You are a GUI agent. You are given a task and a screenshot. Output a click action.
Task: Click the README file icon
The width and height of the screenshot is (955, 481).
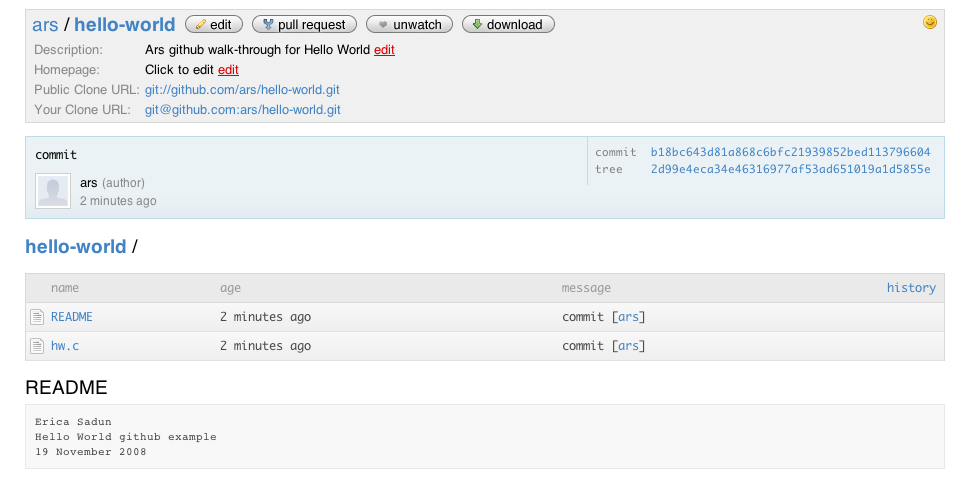click(37, 317)
